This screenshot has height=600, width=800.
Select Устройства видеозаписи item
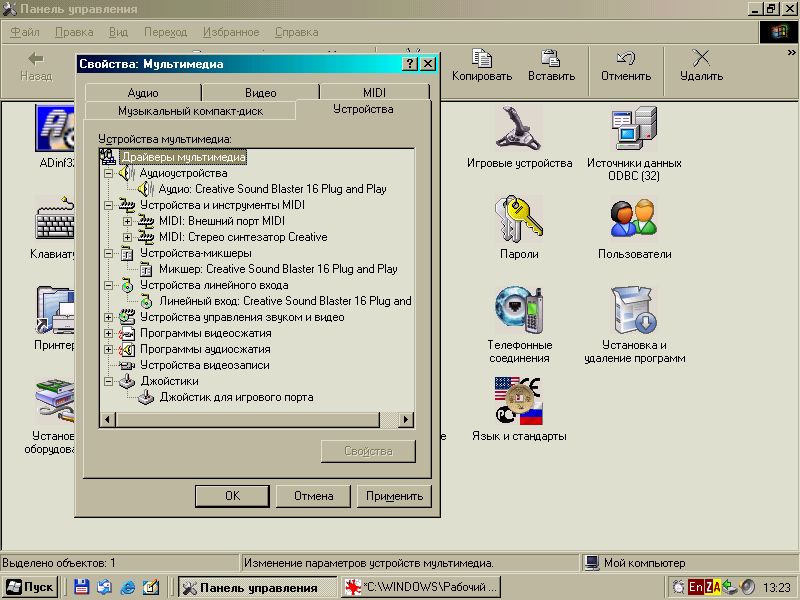pyautogui.click(x=205, y=365)
